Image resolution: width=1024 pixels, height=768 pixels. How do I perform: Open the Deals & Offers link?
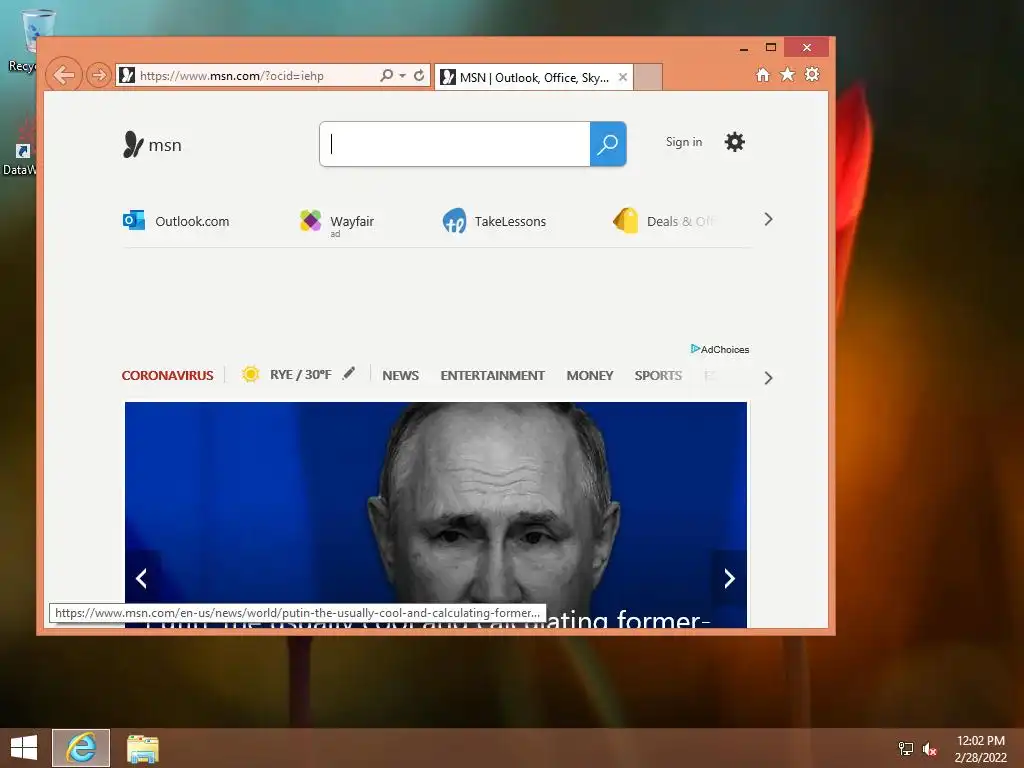click(679, 221)
